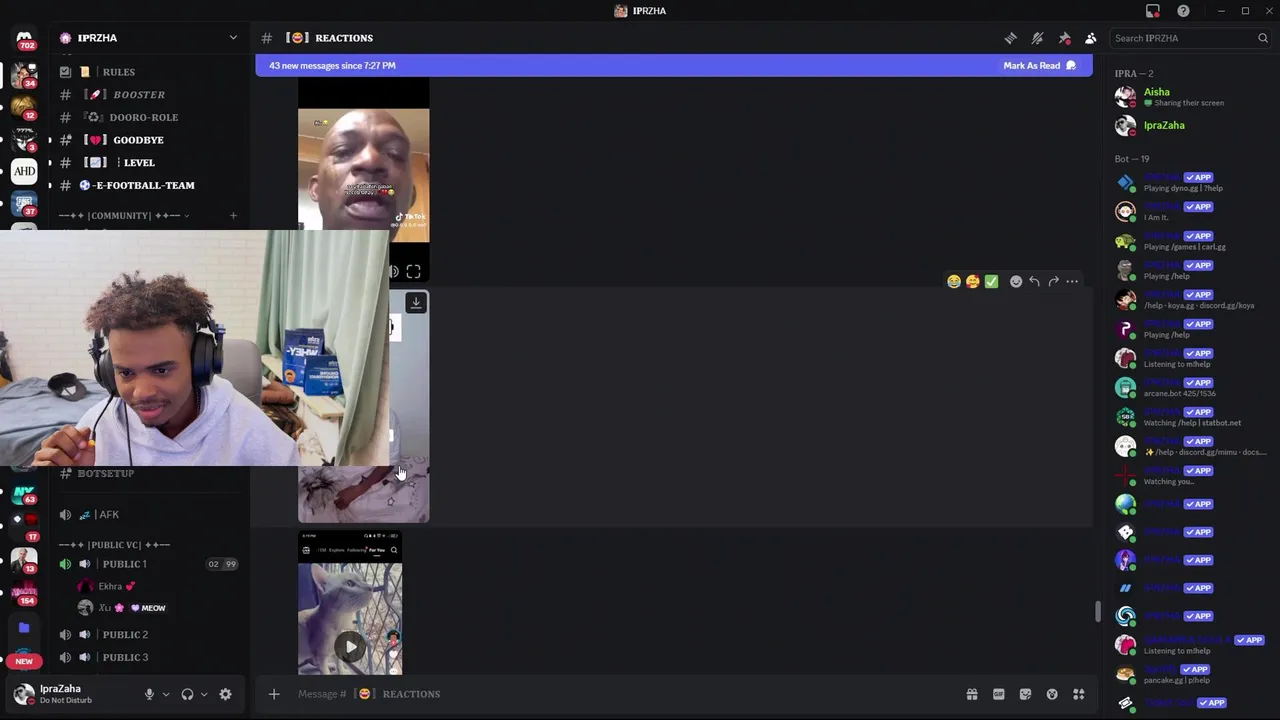Click the chat scrollbar thumb
The width and height of the screenshot is (1280, 720).
click(1097, 611)
